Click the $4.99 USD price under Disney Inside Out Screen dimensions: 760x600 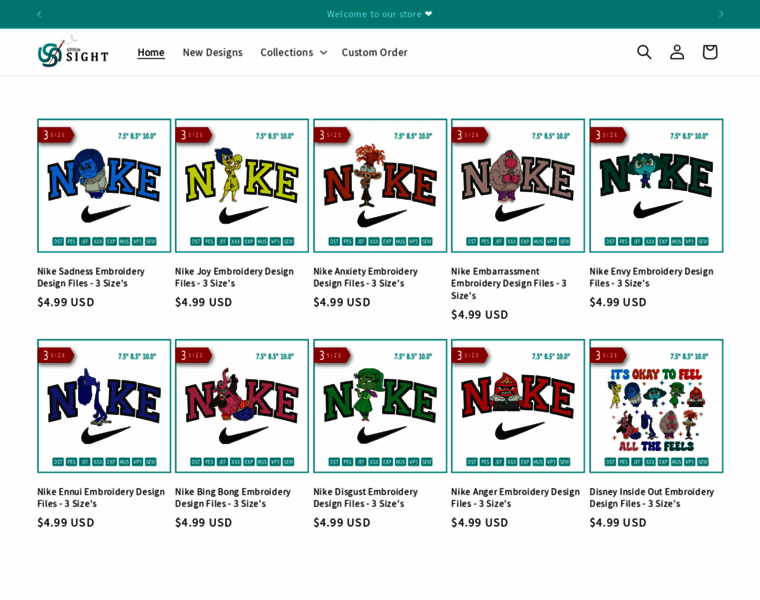(618, 522)
